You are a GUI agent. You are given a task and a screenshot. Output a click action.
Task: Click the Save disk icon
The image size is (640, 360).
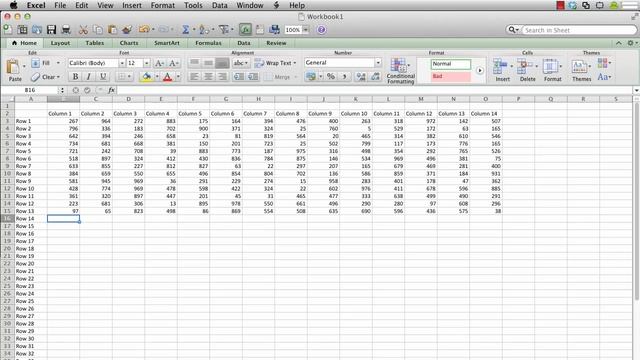(x=51, y=29)
